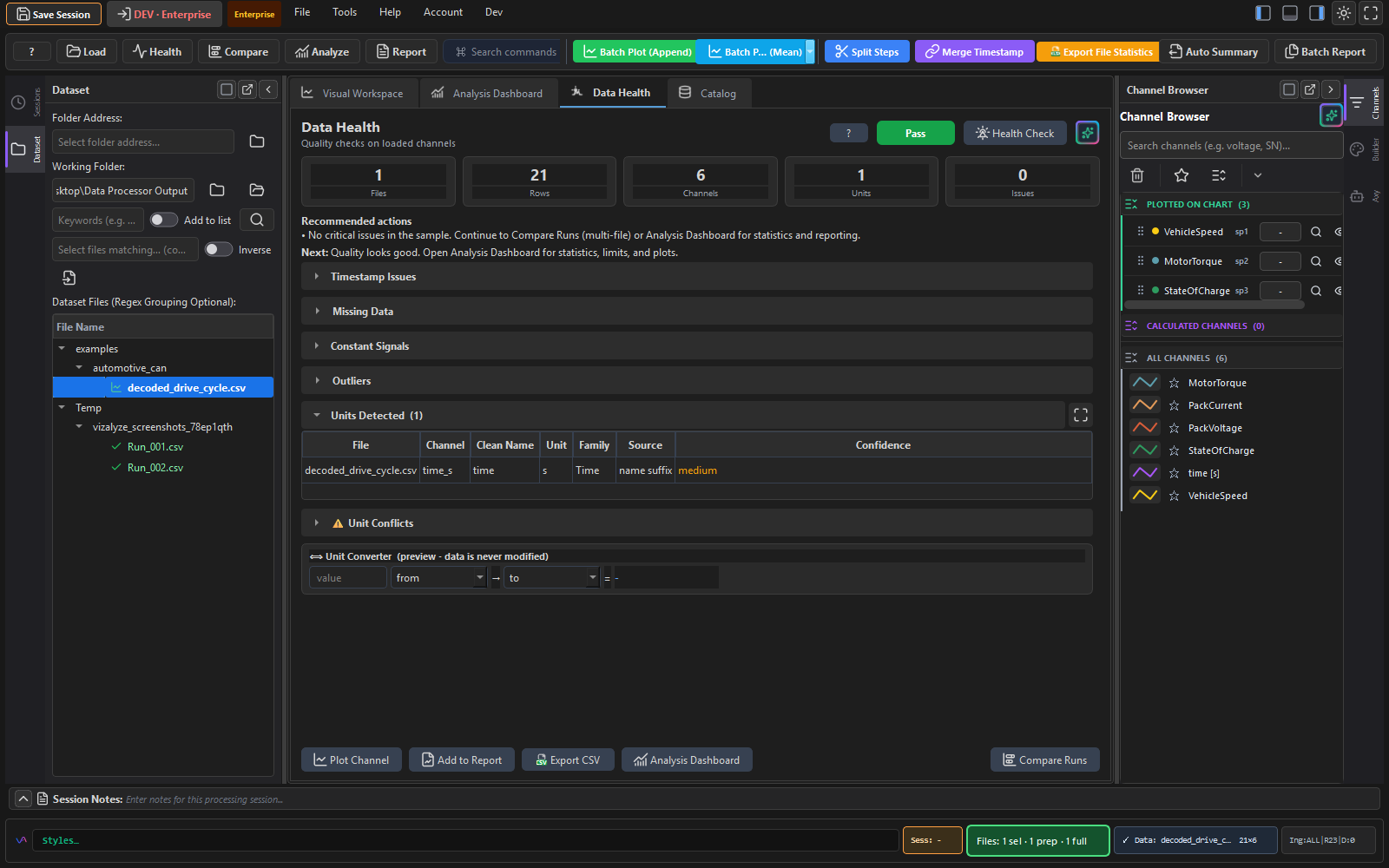Open the Tools menu
Viewport: 1389px width, 868px height.
pyautogui.click(x=345, y=12)
